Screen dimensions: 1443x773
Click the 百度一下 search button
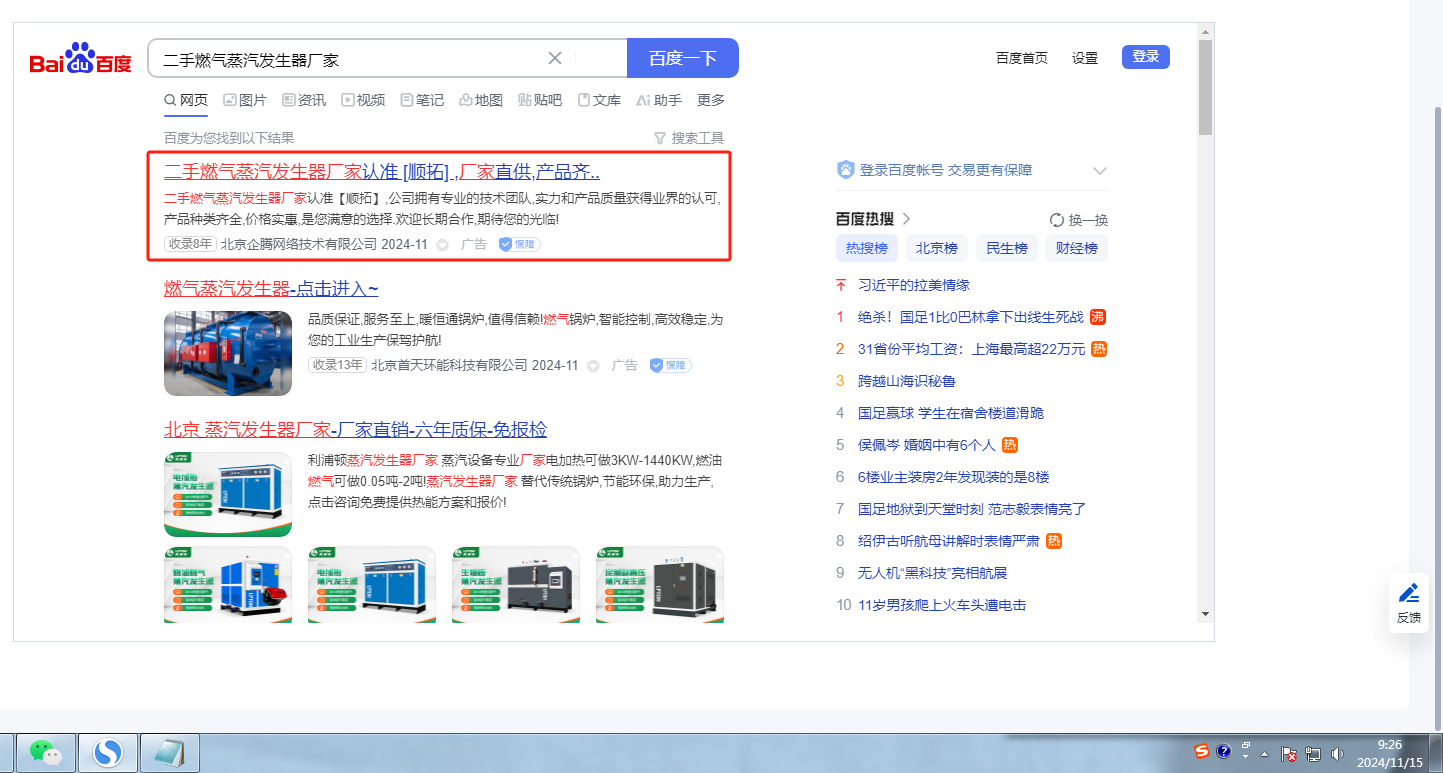(682, 58)
